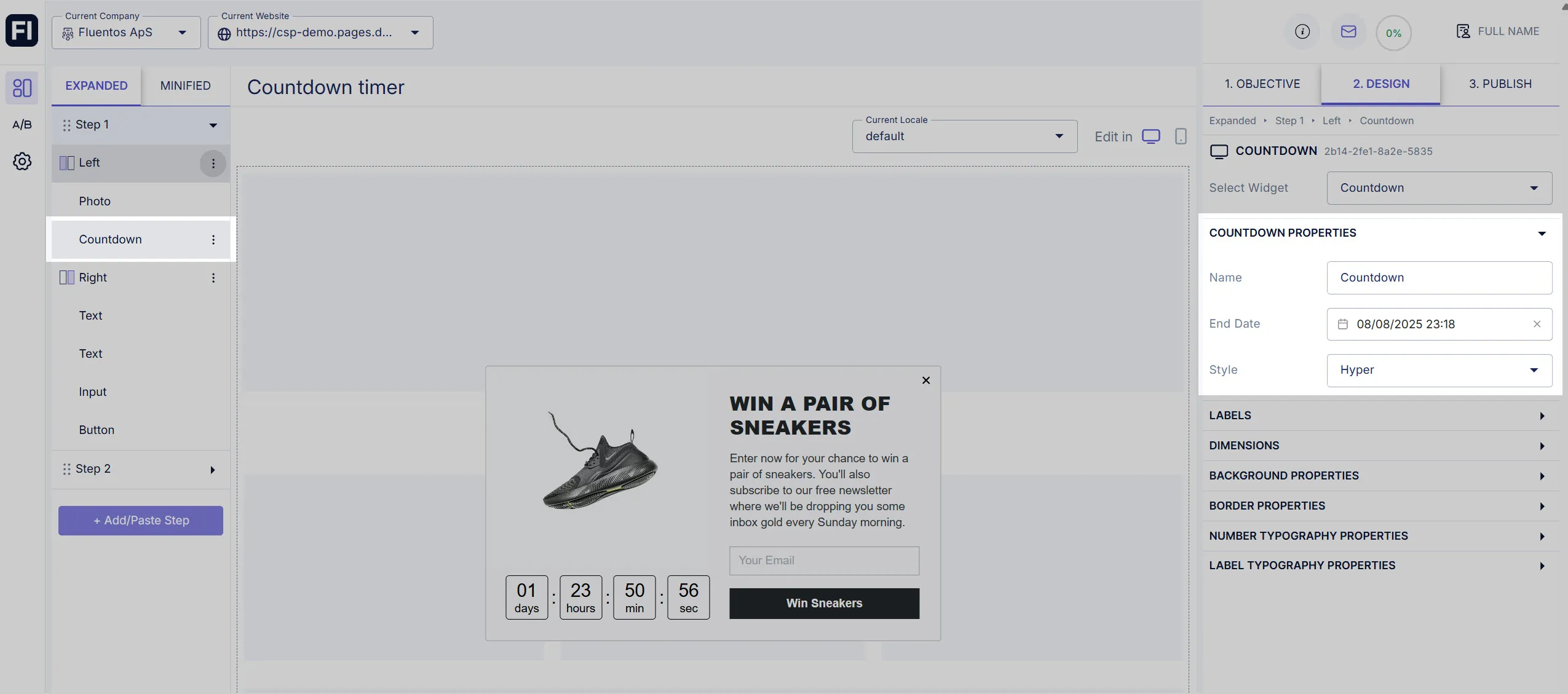Screen dimensions: 1568x694
Task: Go to the 3. Publish tab
Action: [1500, 84]
